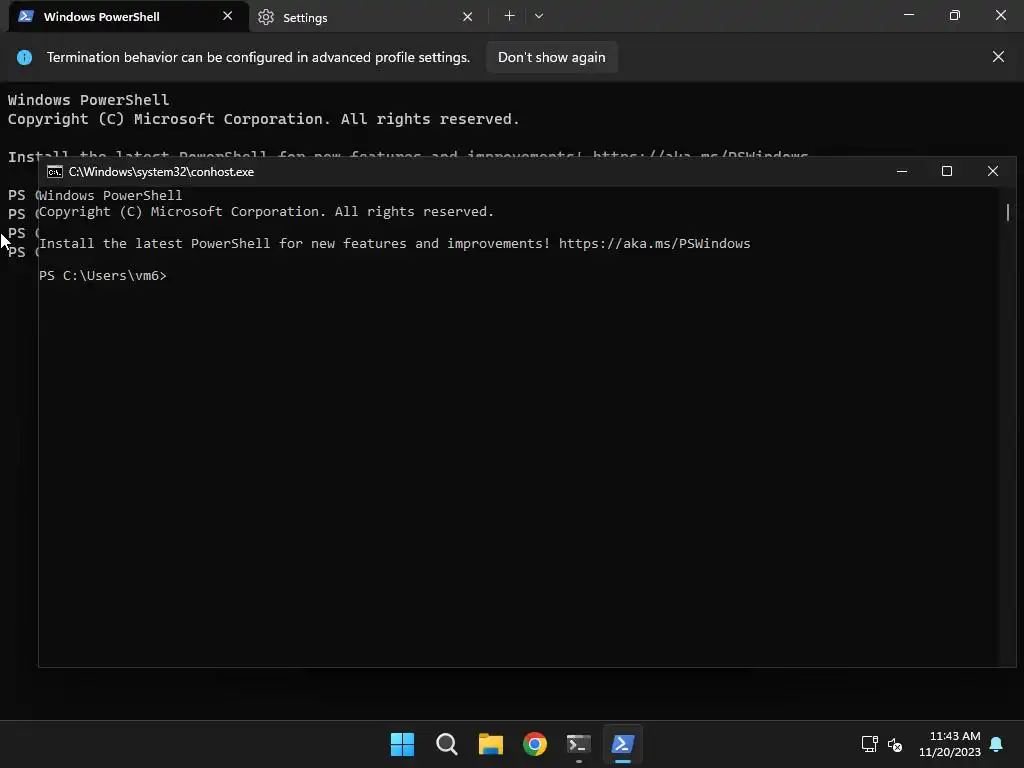Image resolution: width=1024 pixels, height=768 pixels.
Task: Close the conhost.exe window
Action: (993, 171)
